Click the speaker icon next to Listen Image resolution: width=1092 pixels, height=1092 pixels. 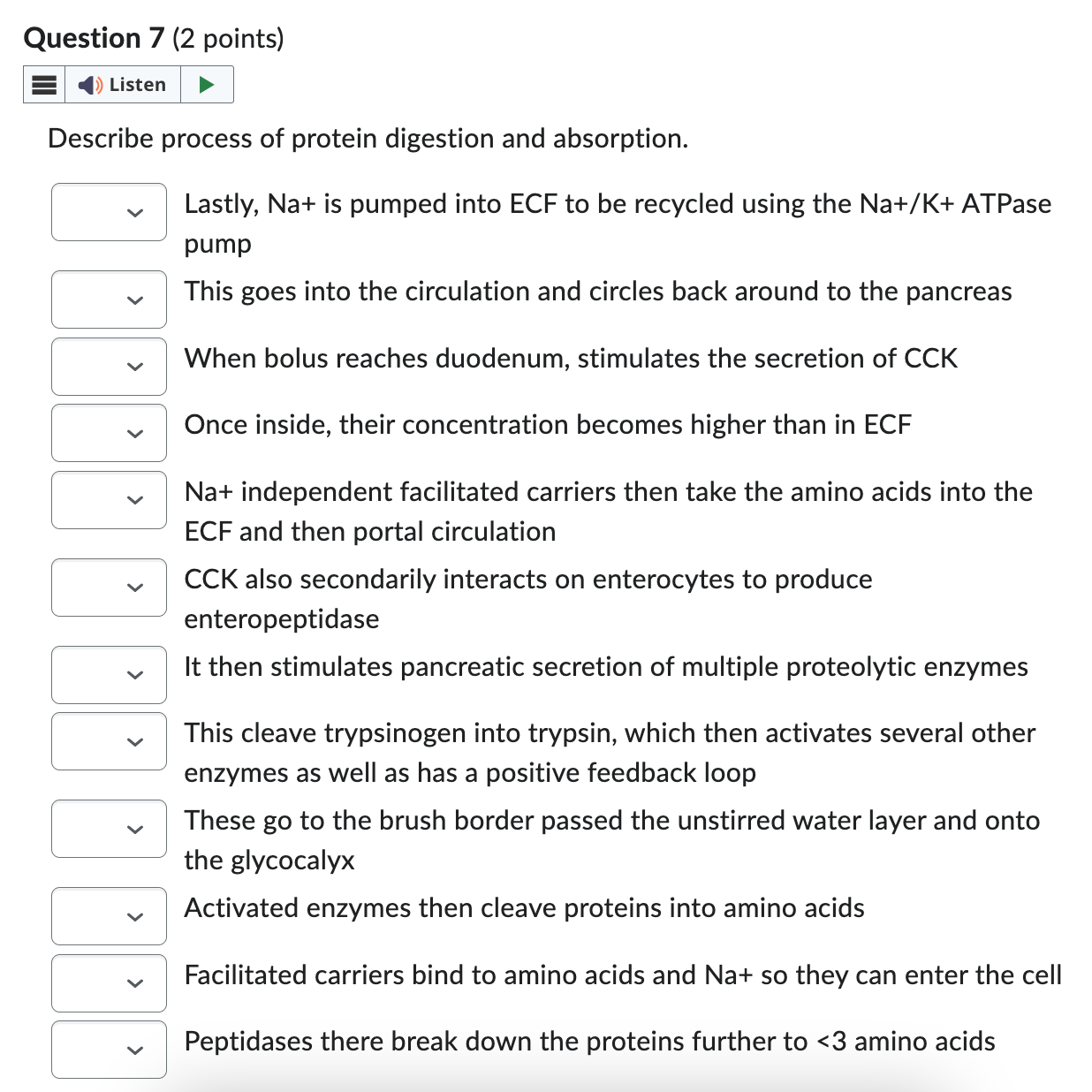(87, 84)
